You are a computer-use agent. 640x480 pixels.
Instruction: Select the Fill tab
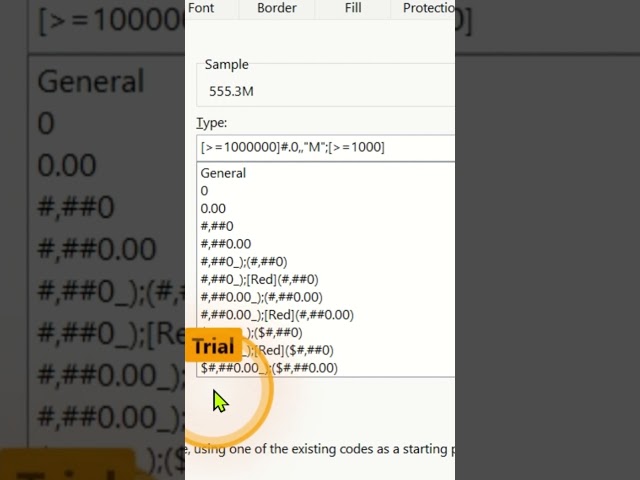(x=353, y=8)
